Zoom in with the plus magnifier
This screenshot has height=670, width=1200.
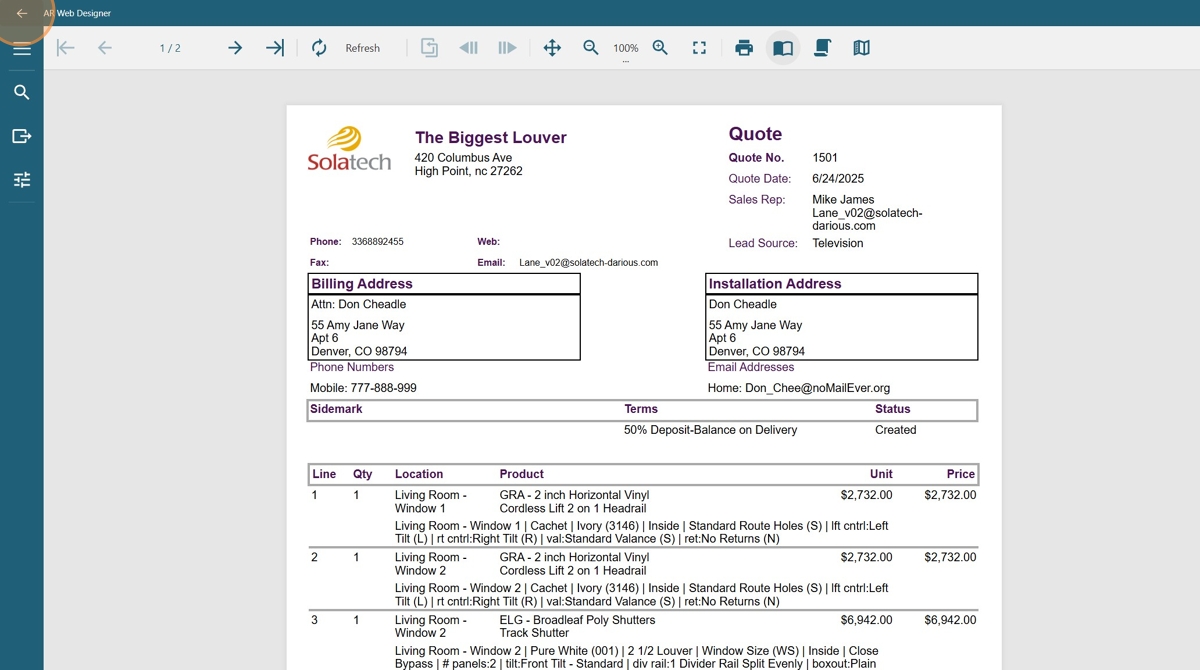click(x=660, y=48)
